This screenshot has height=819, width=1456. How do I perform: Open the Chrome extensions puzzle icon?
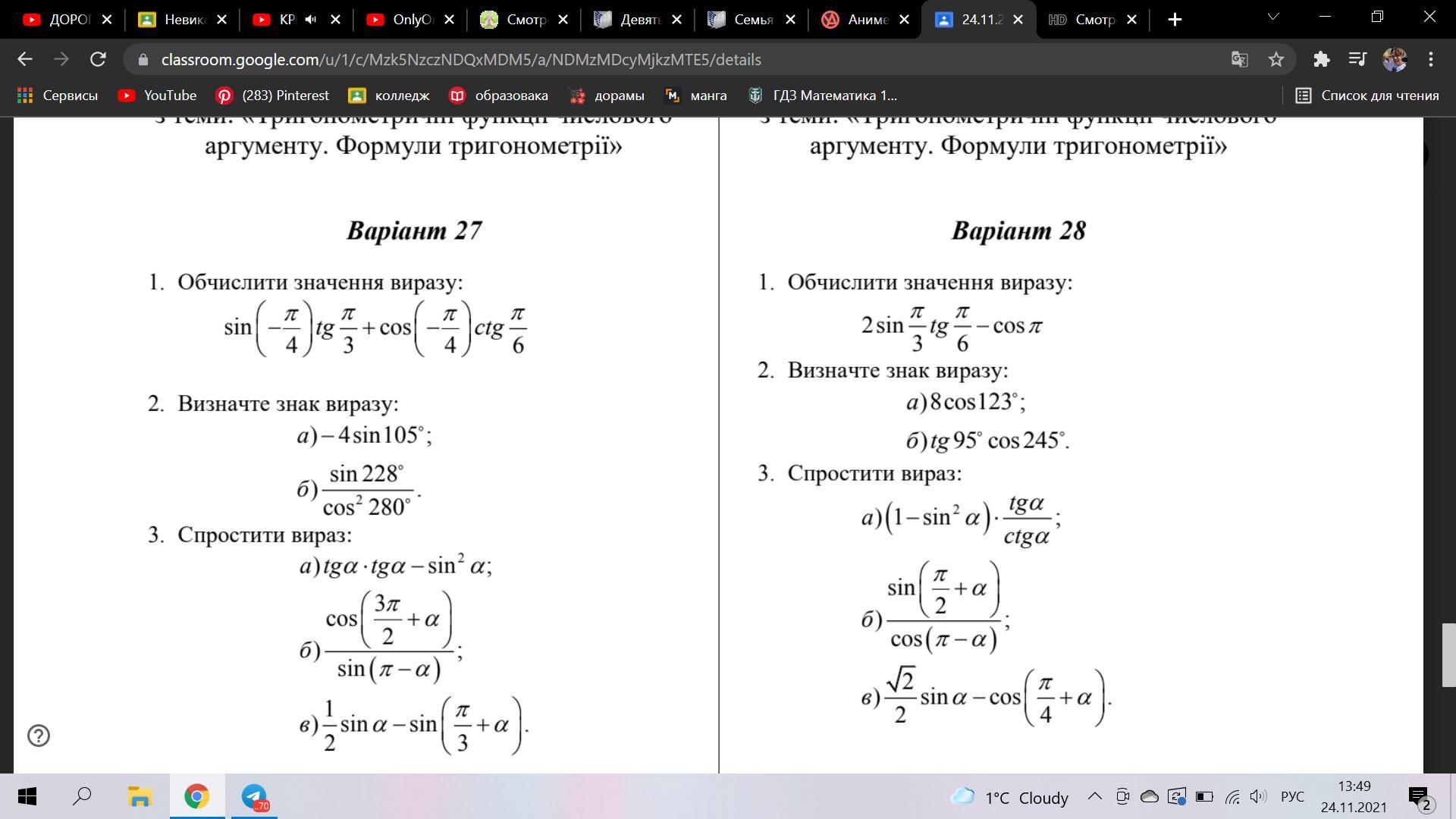click(x=1322, y=59)
